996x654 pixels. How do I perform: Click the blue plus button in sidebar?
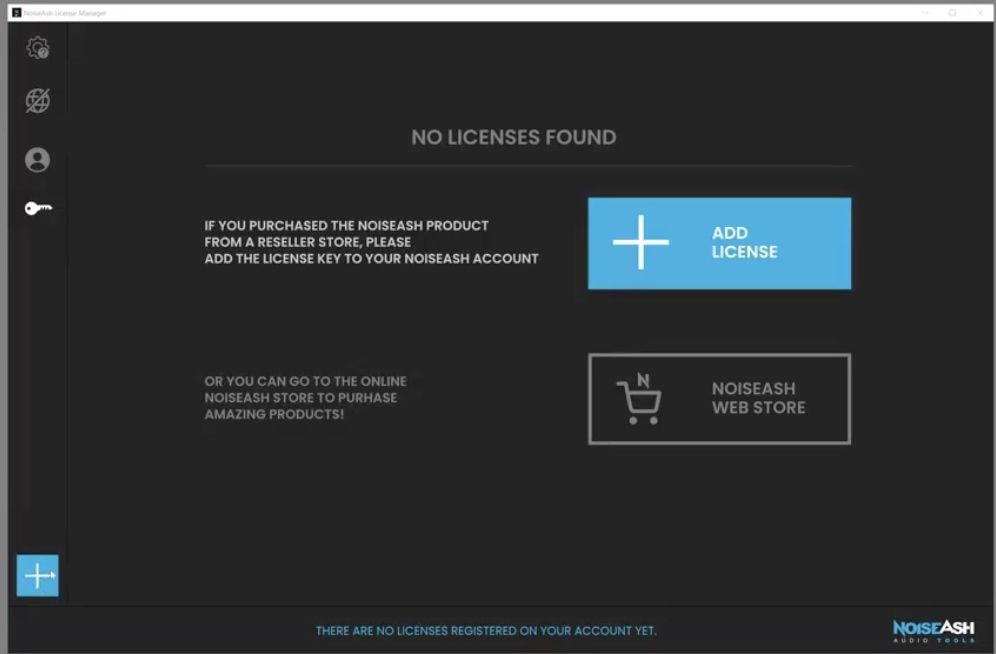[37, 575]
